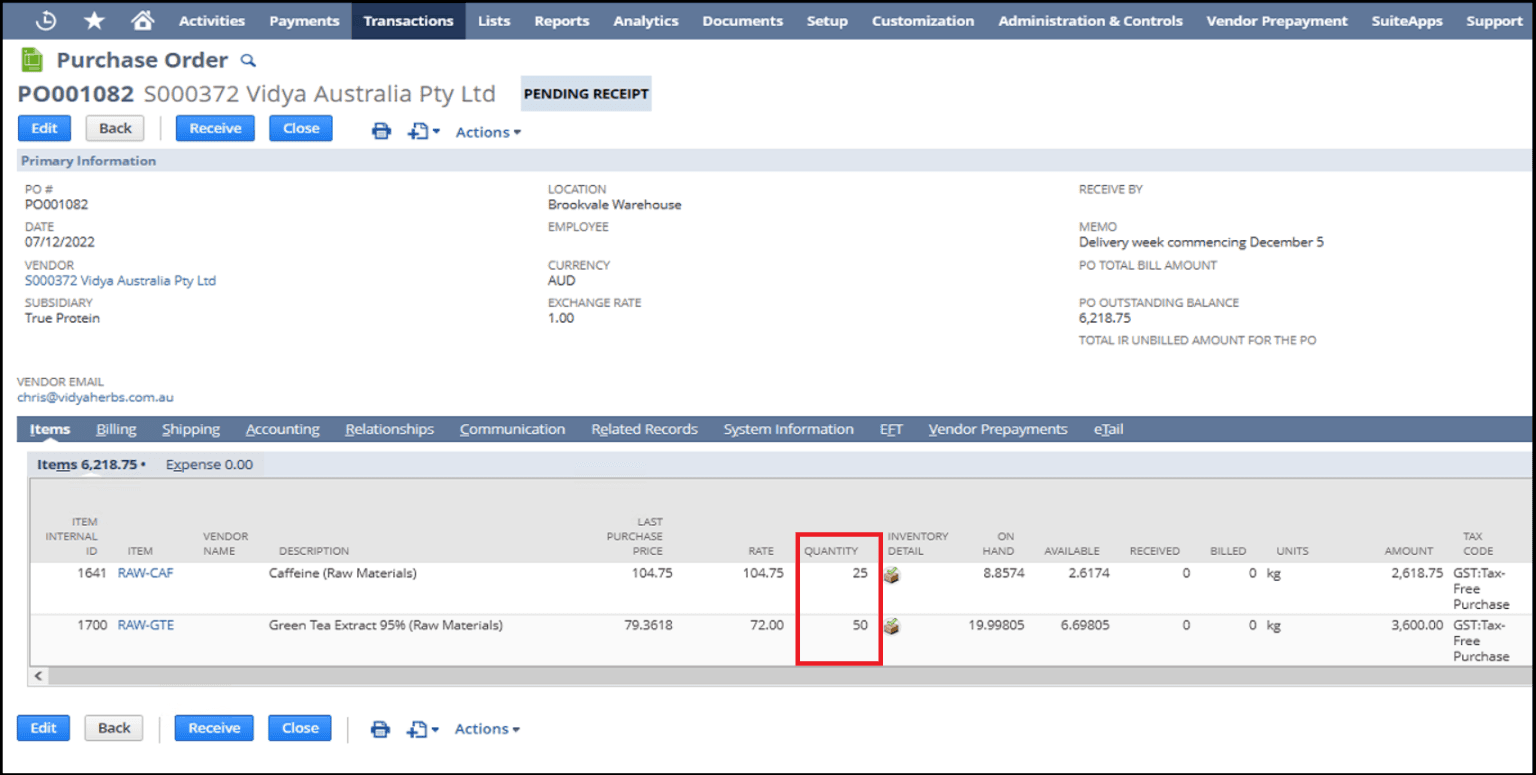Image resolution: width=1536 pixels, height=775 pixels.
Task: Open inventory detail icon for RAW-GTE line
Action: click(x=893, y=625)
